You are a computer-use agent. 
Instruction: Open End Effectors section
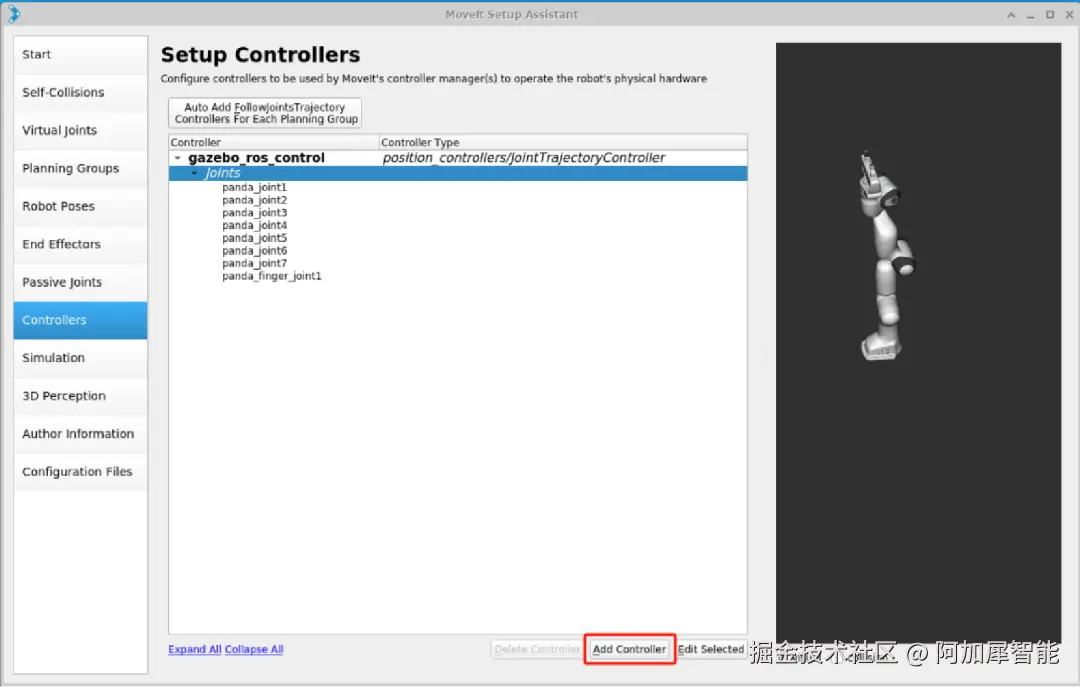point(80,244)
